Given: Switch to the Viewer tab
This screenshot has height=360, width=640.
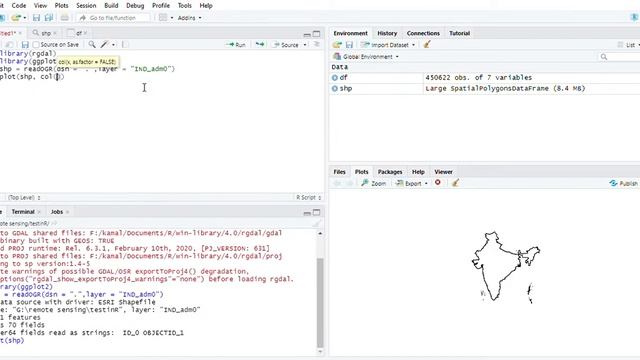Looking at the screenshot, I should click(x=443, y=172).
